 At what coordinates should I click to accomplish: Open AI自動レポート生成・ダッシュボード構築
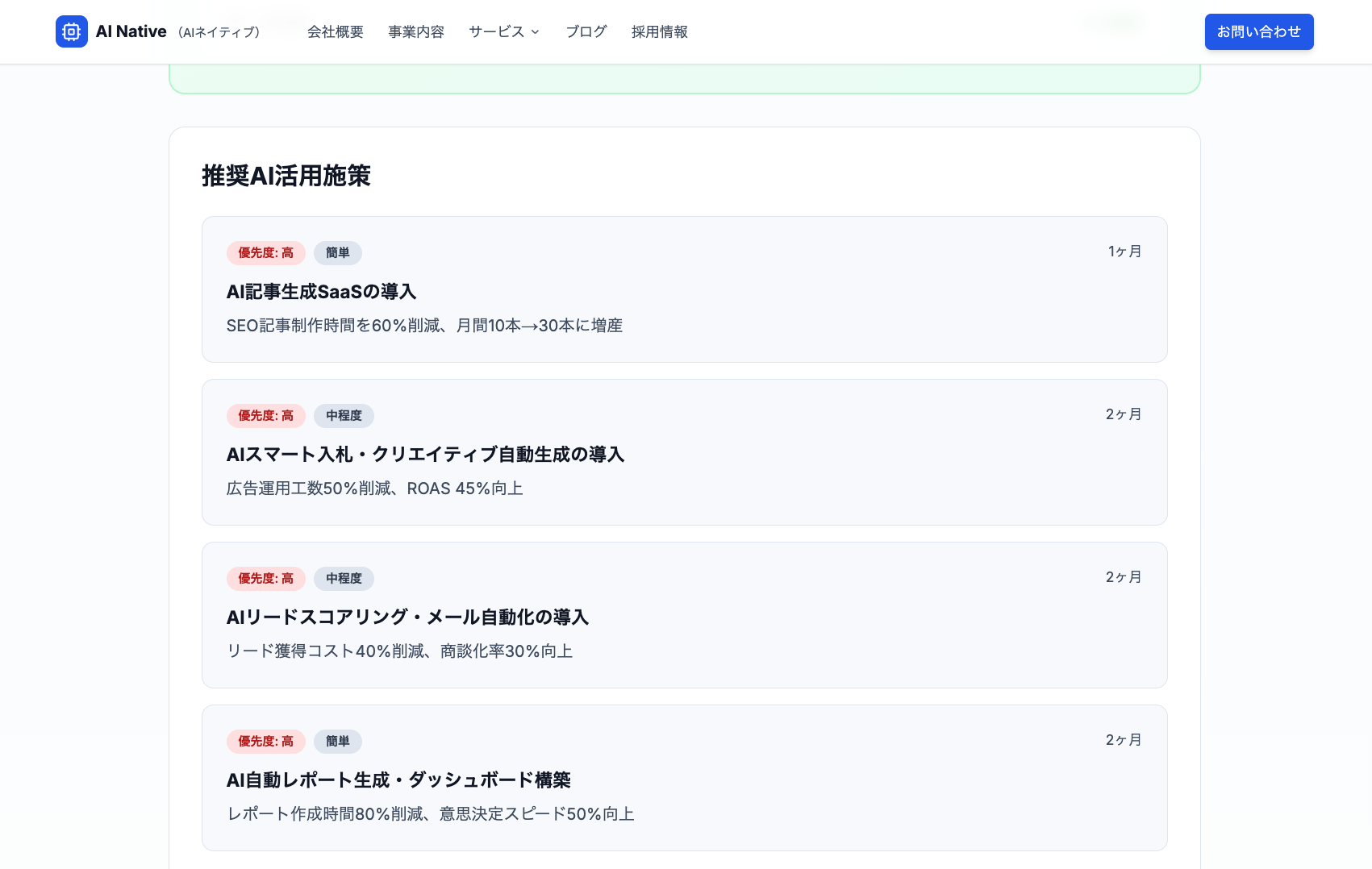point(684,778)
